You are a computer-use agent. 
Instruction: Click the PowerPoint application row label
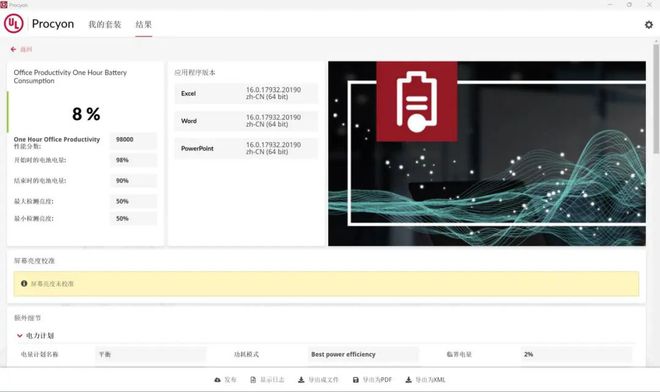197,148
